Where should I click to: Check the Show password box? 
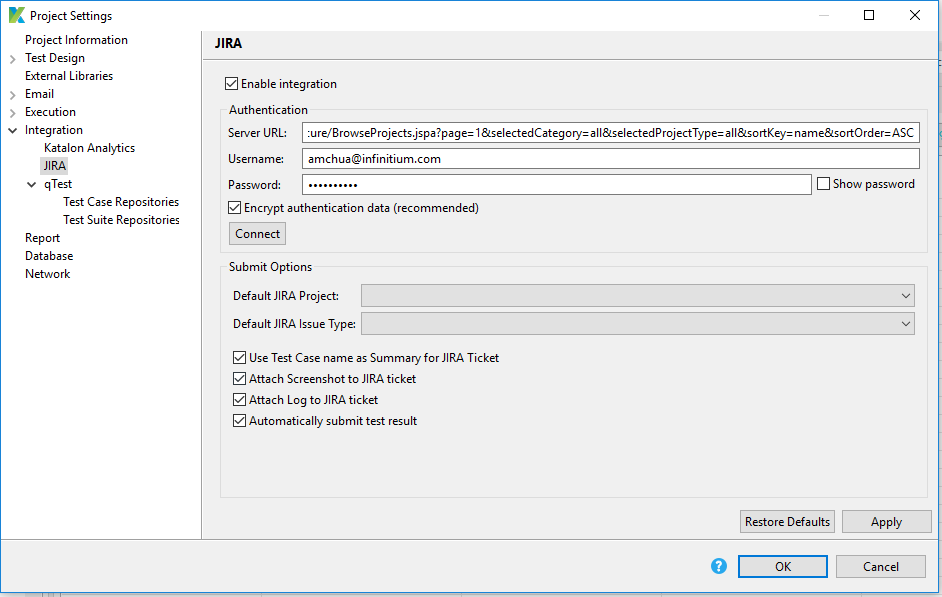point(824,184)
